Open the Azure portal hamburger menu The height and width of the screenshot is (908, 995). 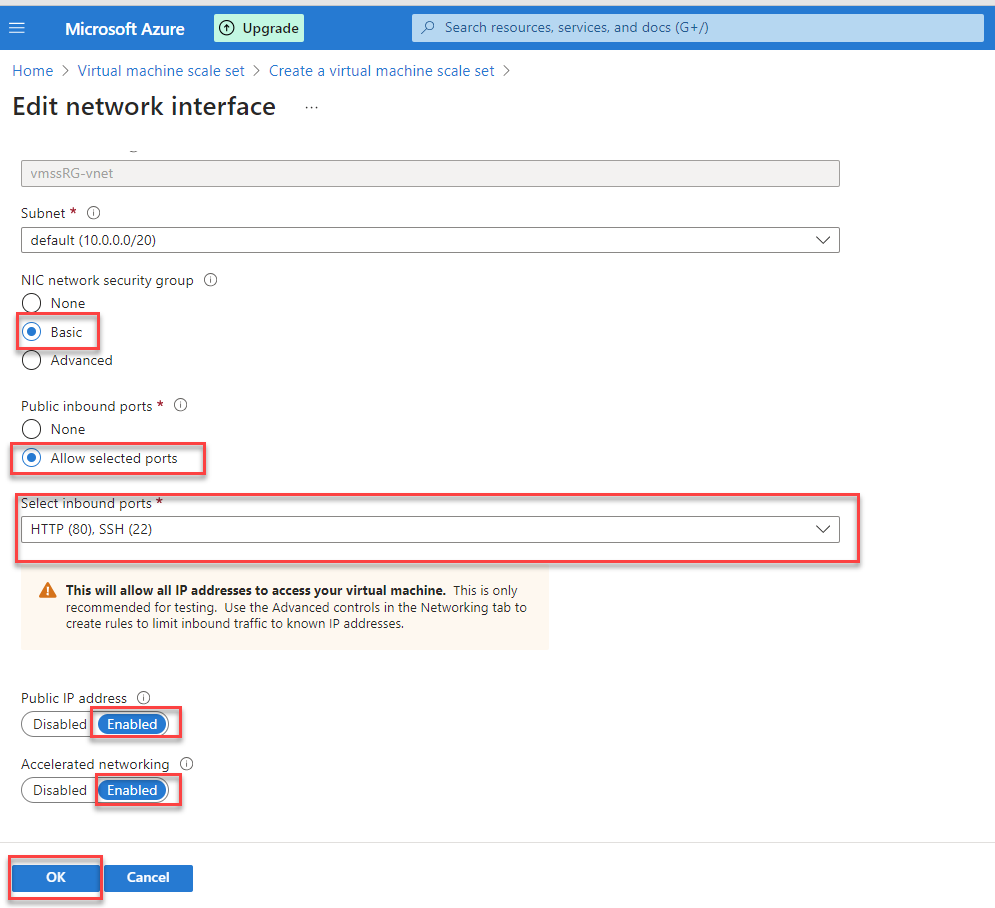point(19,27)
